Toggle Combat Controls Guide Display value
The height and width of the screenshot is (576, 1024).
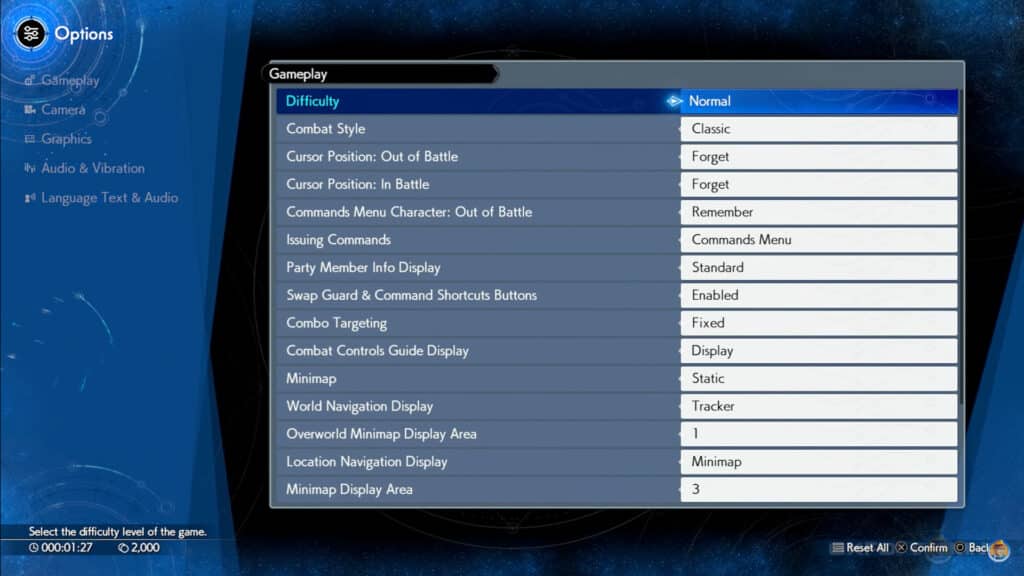tap(819, 351)
